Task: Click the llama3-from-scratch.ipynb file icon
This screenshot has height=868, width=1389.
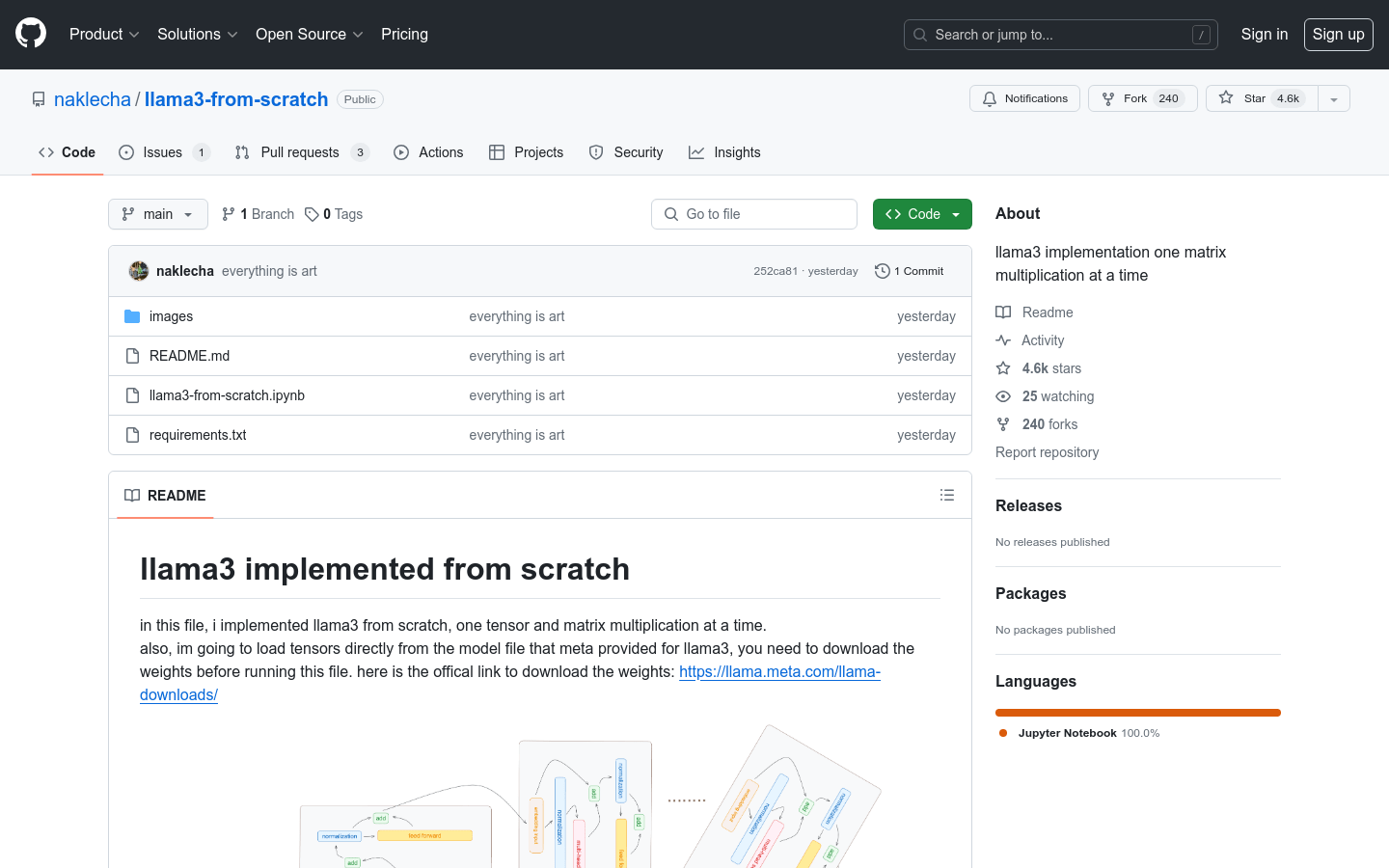Action: coord(132,395)
